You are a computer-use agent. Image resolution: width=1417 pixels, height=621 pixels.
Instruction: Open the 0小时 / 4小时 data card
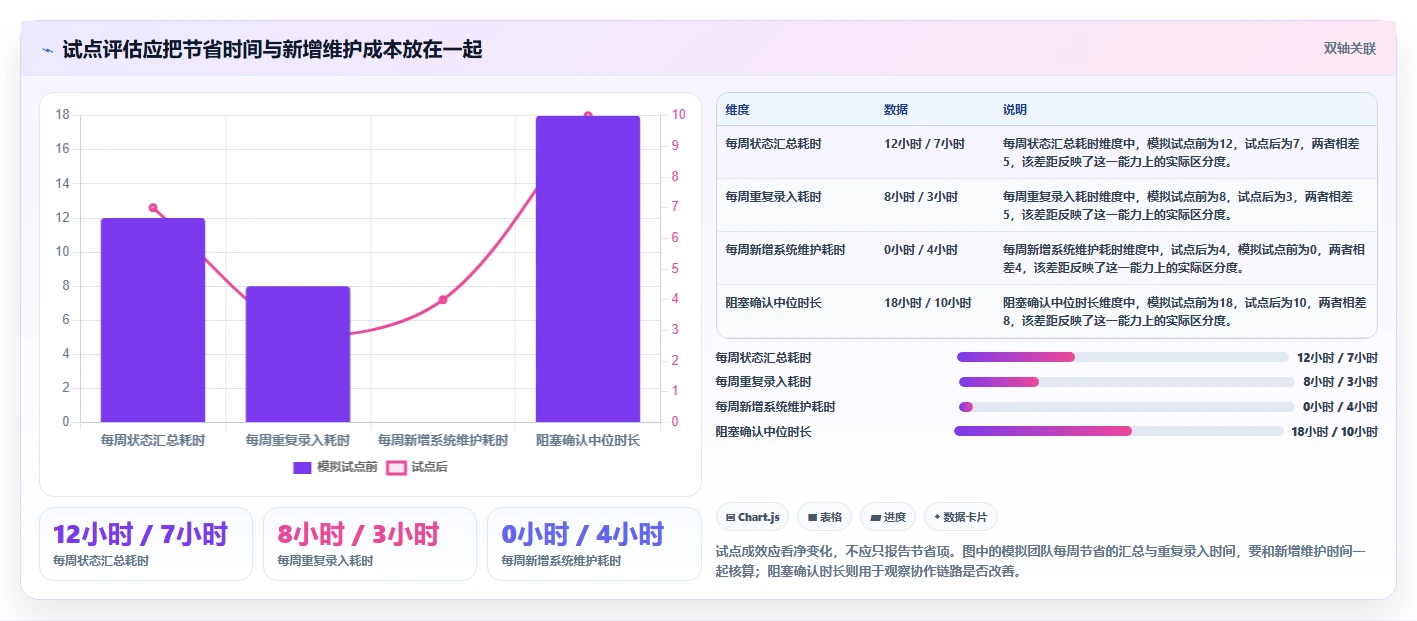click(594, 544)
